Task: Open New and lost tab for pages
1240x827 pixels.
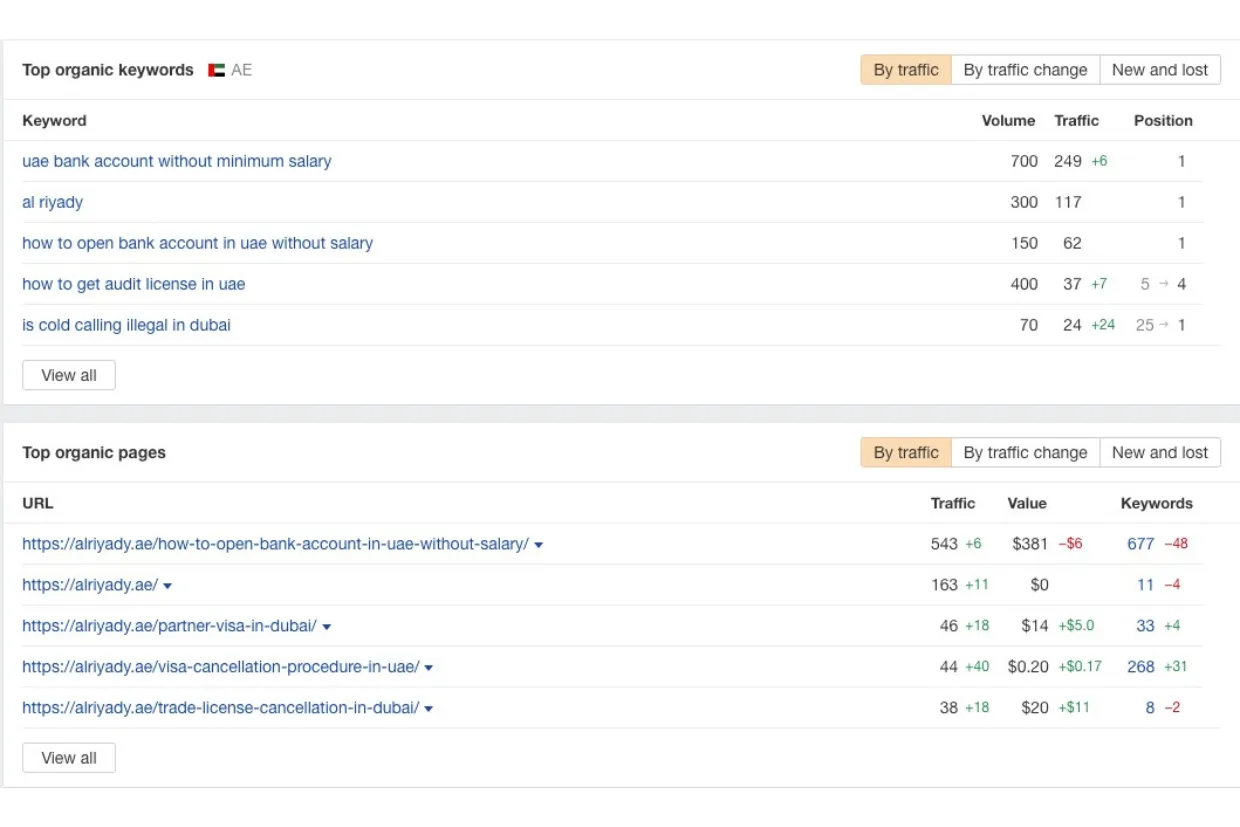Action: 1160,453
